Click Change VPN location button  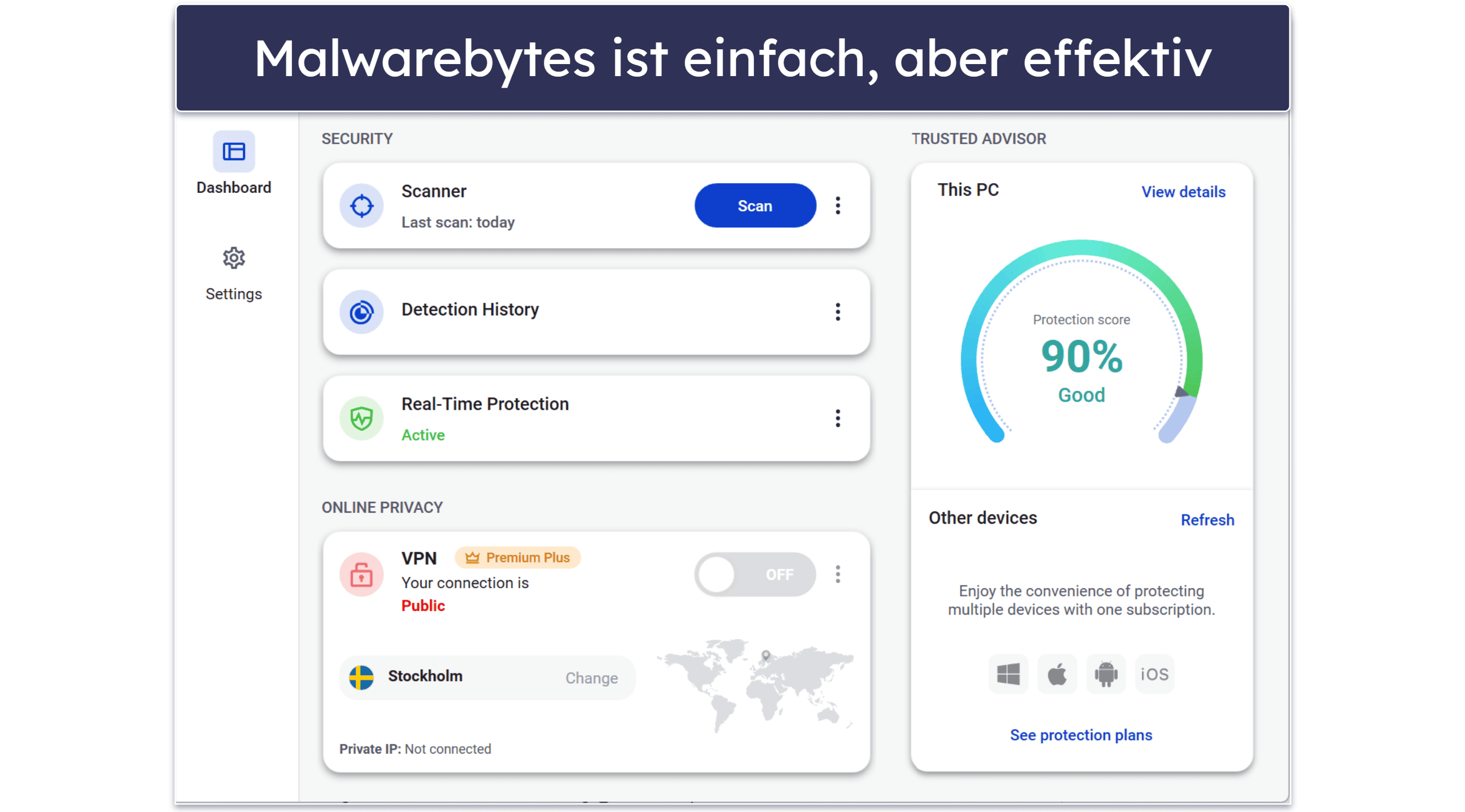pyautogui.click(x=590, y=678)
